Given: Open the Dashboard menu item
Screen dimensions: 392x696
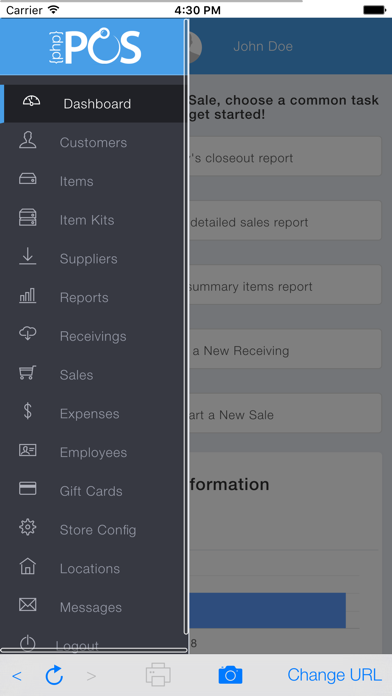Looking at the screenshot, I should (92, 104).
